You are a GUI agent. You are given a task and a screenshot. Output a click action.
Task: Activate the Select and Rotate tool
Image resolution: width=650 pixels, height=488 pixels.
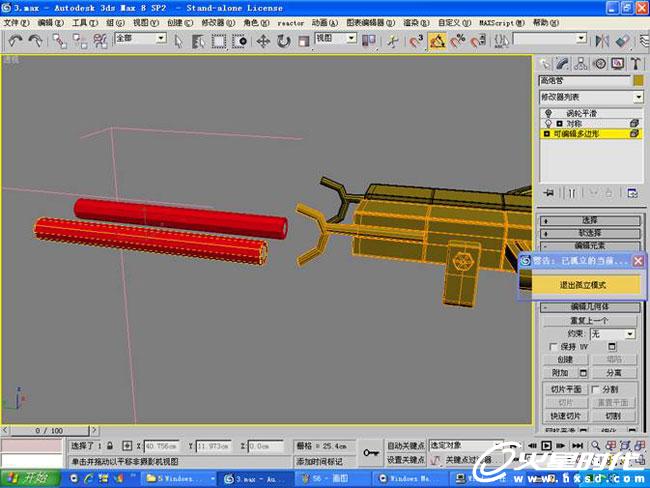284,41
